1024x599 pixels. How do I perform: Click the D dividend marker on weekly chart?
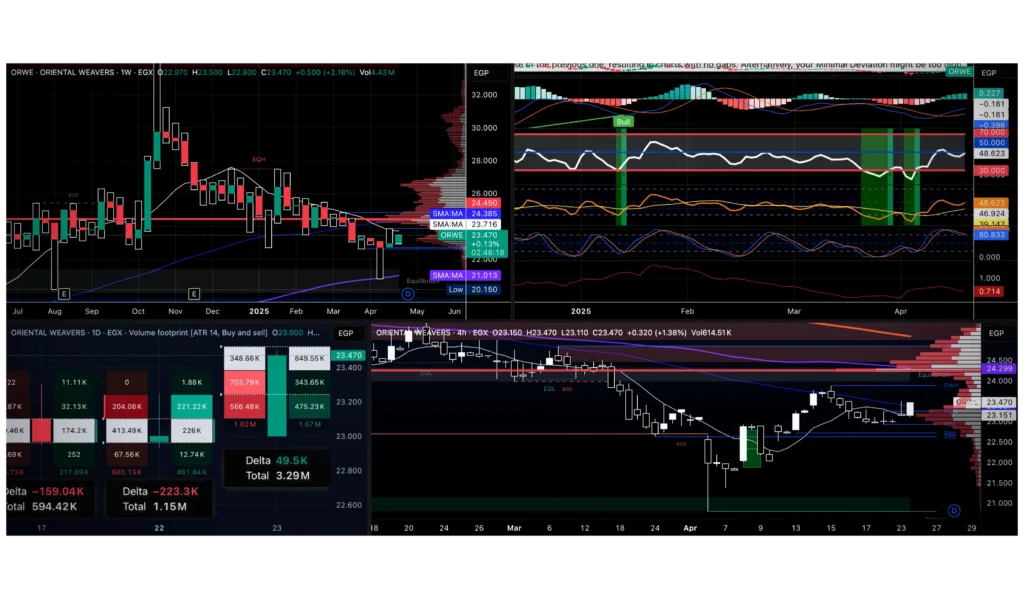[x=408, y=294]
